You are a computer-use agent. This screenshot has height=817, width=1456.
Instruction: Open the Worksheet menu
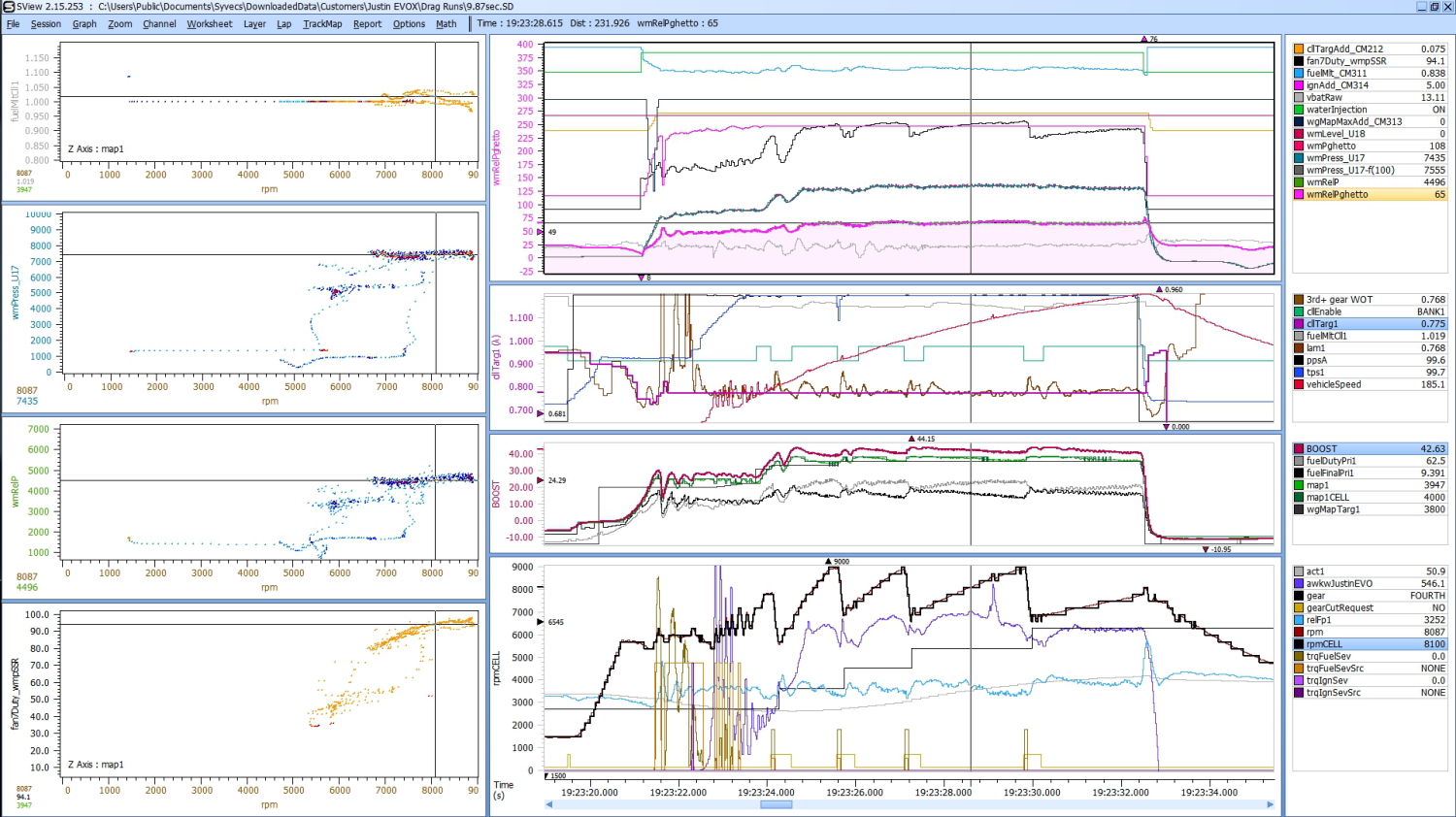(x=209, y=24)
